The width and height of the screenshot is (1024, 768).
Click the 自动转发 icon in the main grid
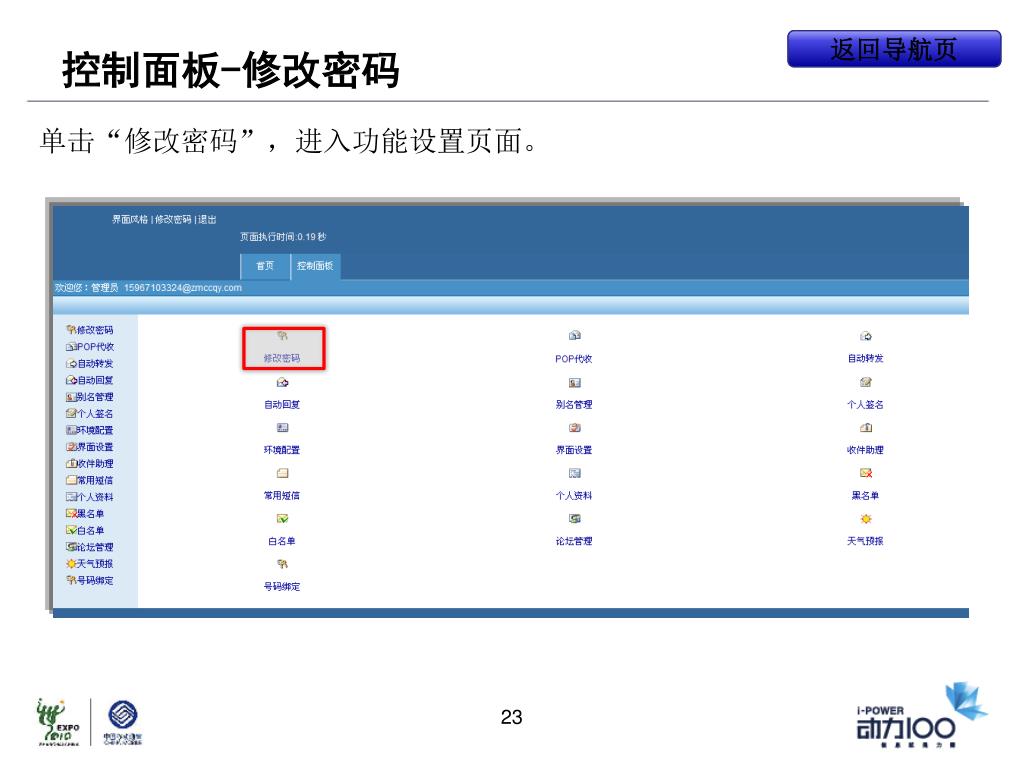tap(865, 337)
